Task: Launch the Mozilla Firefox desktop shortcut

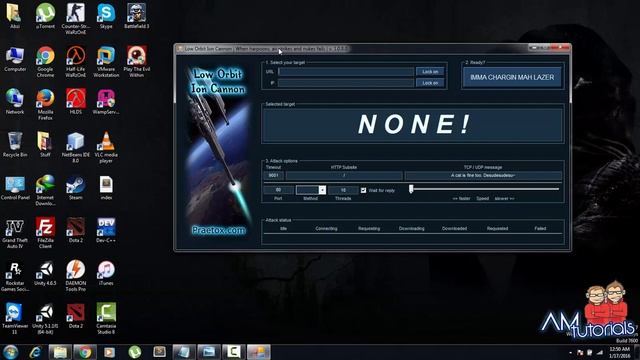Action: 45,104
